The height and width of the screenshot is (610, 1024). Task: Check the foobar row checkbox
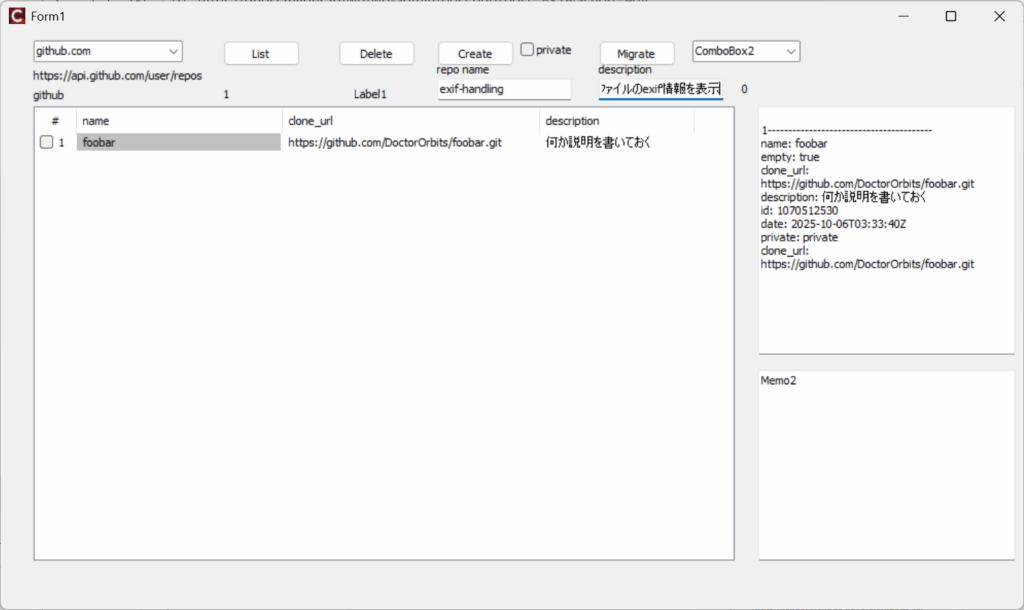46,143
